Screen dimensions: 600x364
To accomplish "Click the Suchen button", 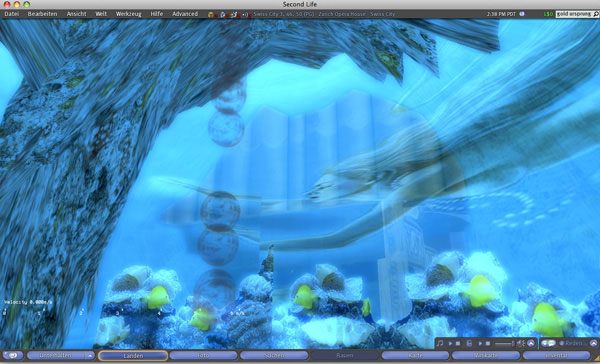I will pos(274,356).
